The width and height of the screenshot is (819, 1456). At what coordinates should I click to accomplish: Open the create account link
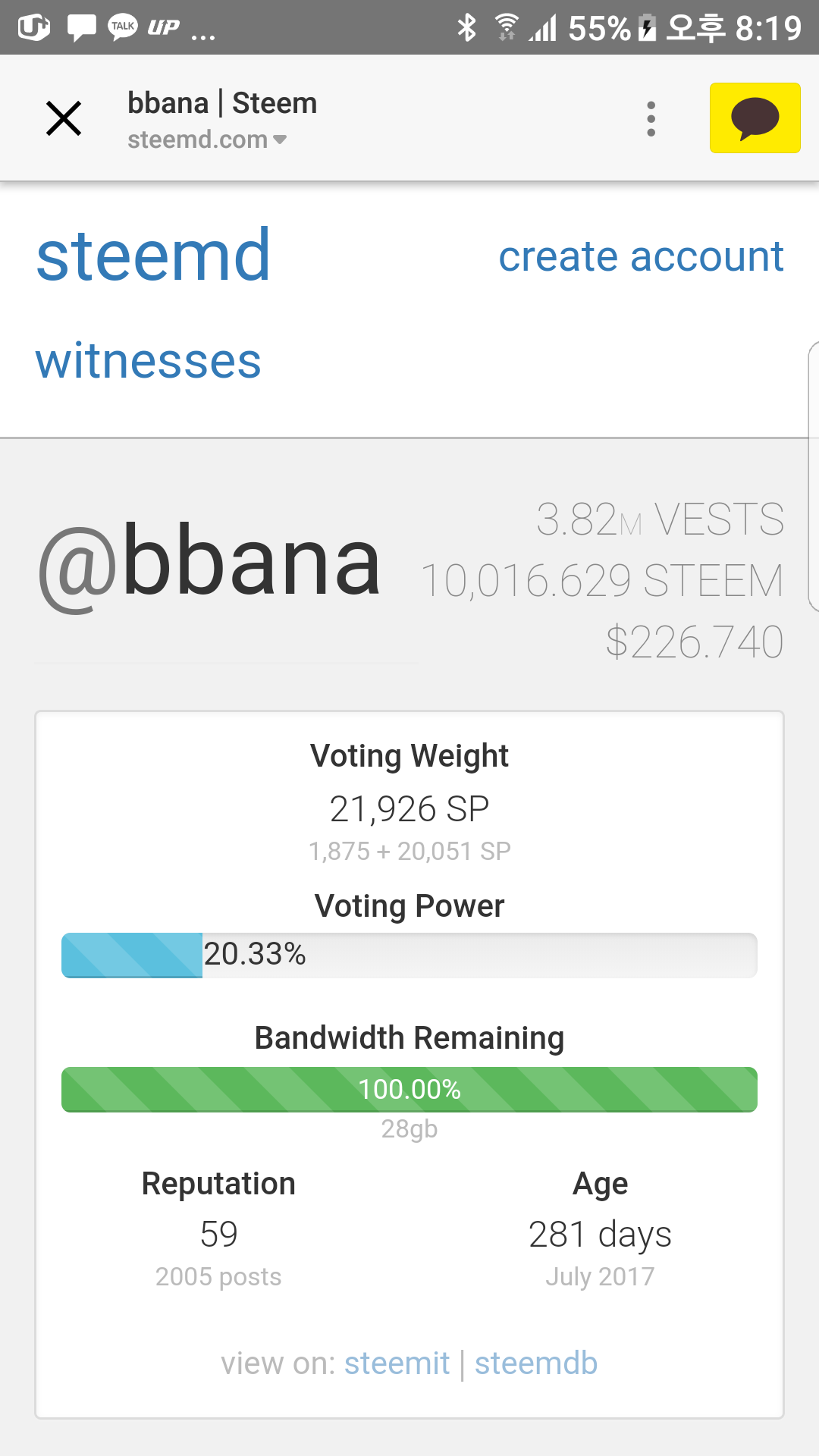coord(641,256)
